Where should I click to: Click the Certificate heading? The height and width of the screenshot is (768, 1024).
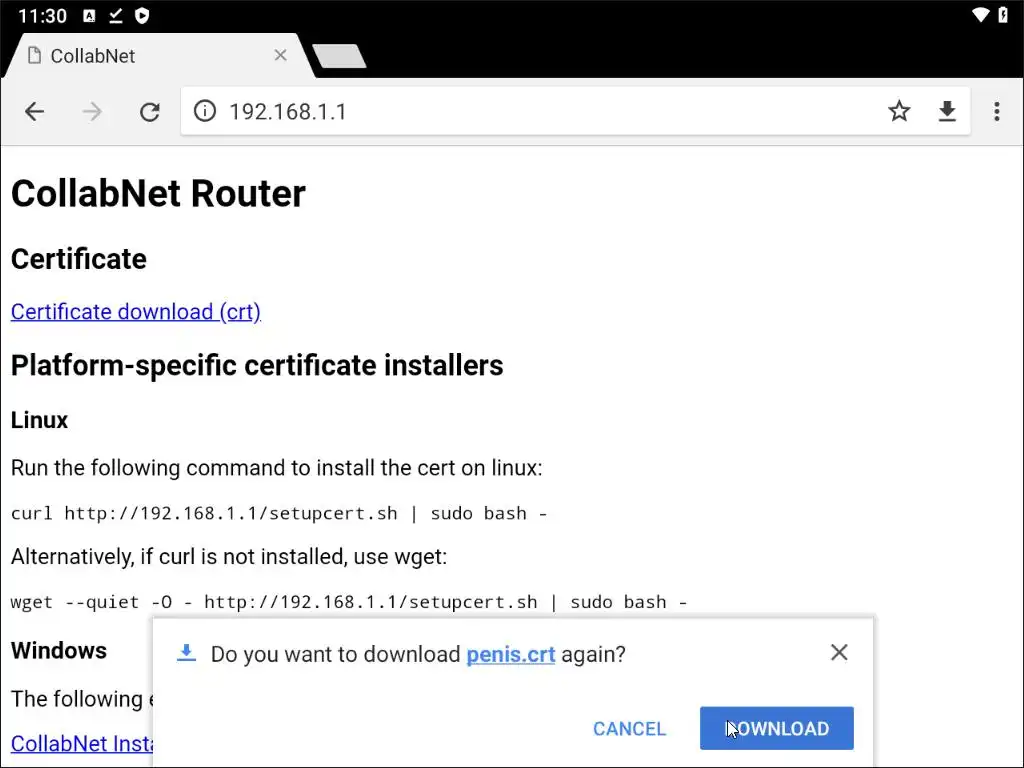[78, 259]
